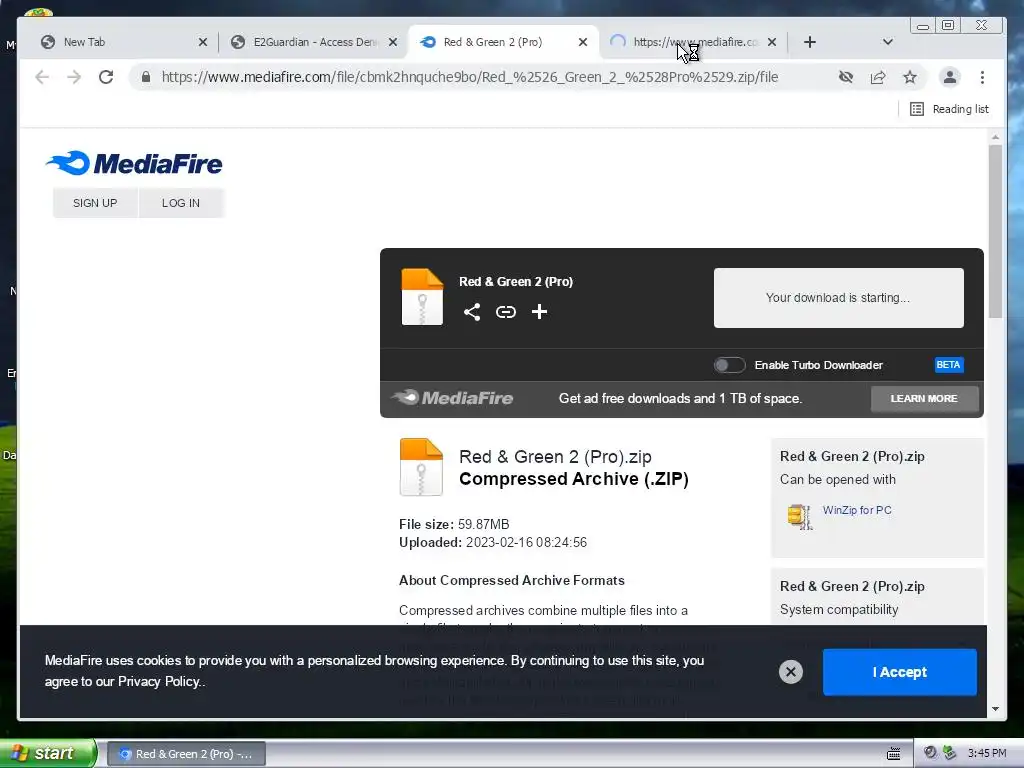
Task: Click I Accept cookies button
Action: tap(899, 672)
